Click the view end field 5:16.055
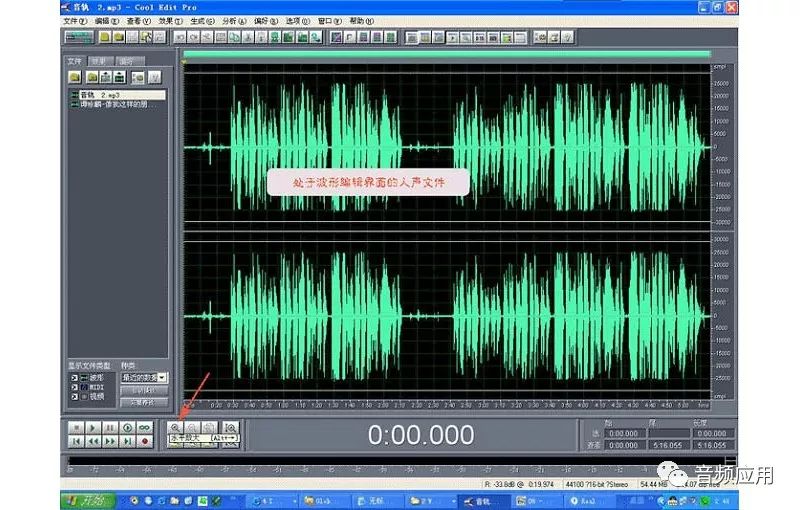This screenshot has width=800, height=510. click(669, 445)
